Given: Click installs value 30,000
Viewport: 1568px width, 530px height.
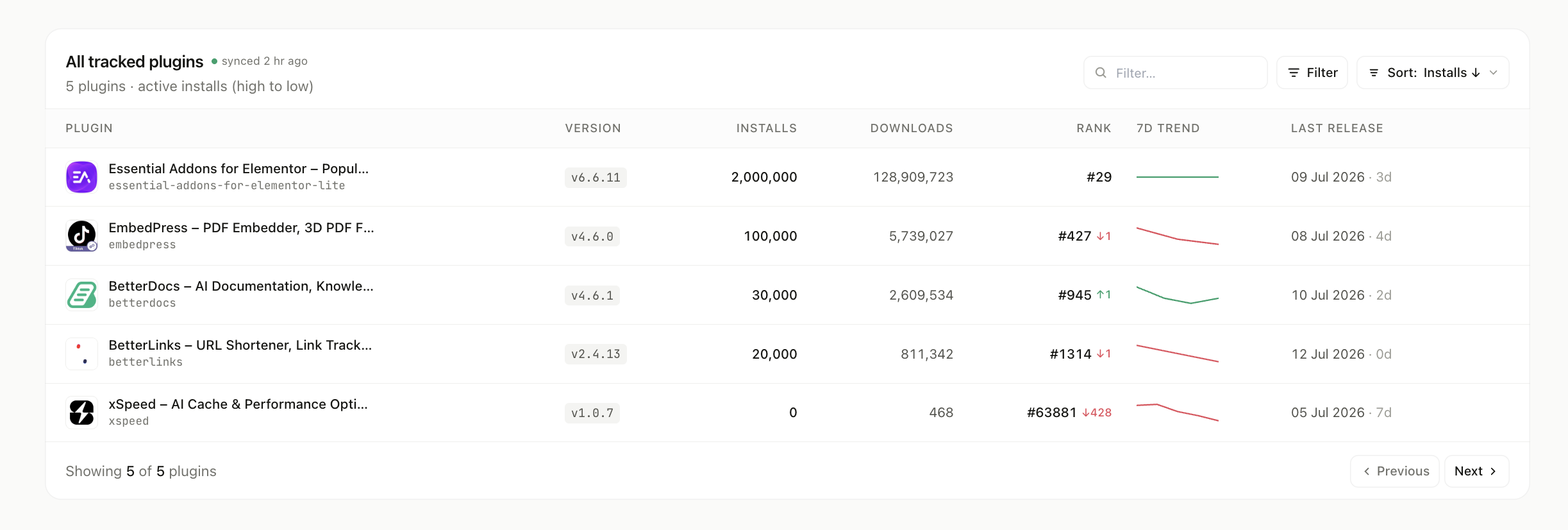Looking at the screenshot, I should coord(774,295).
